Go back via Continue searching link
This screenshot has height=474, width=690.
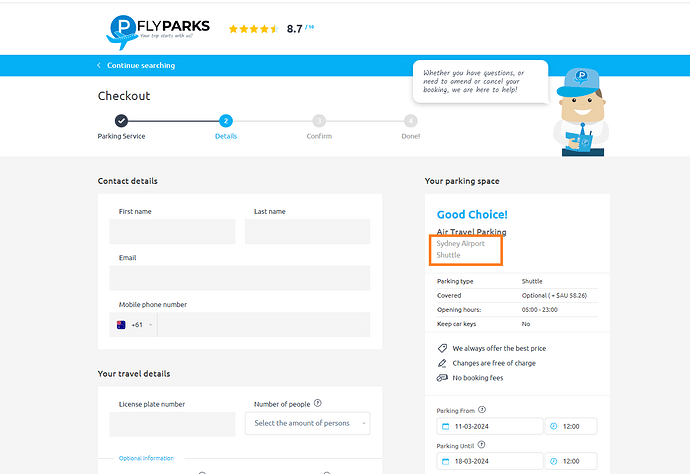click(141, 65)
